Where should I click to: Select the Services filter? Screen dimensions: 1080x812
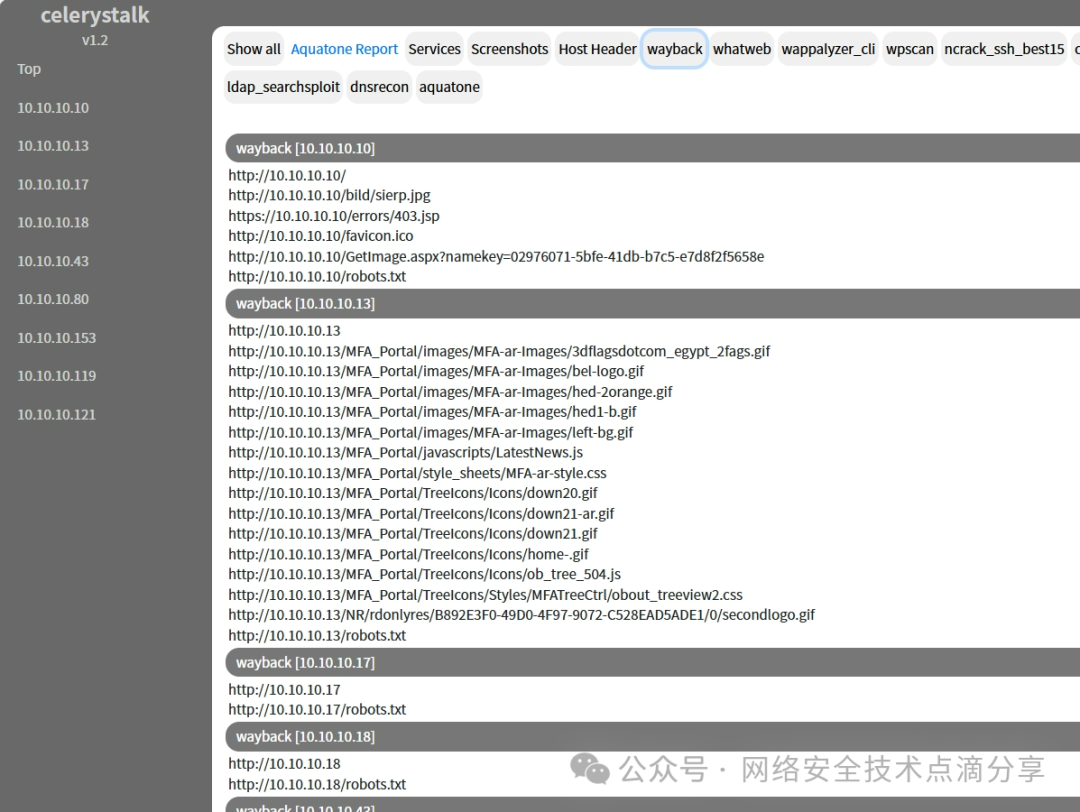[x=434, y=49]
